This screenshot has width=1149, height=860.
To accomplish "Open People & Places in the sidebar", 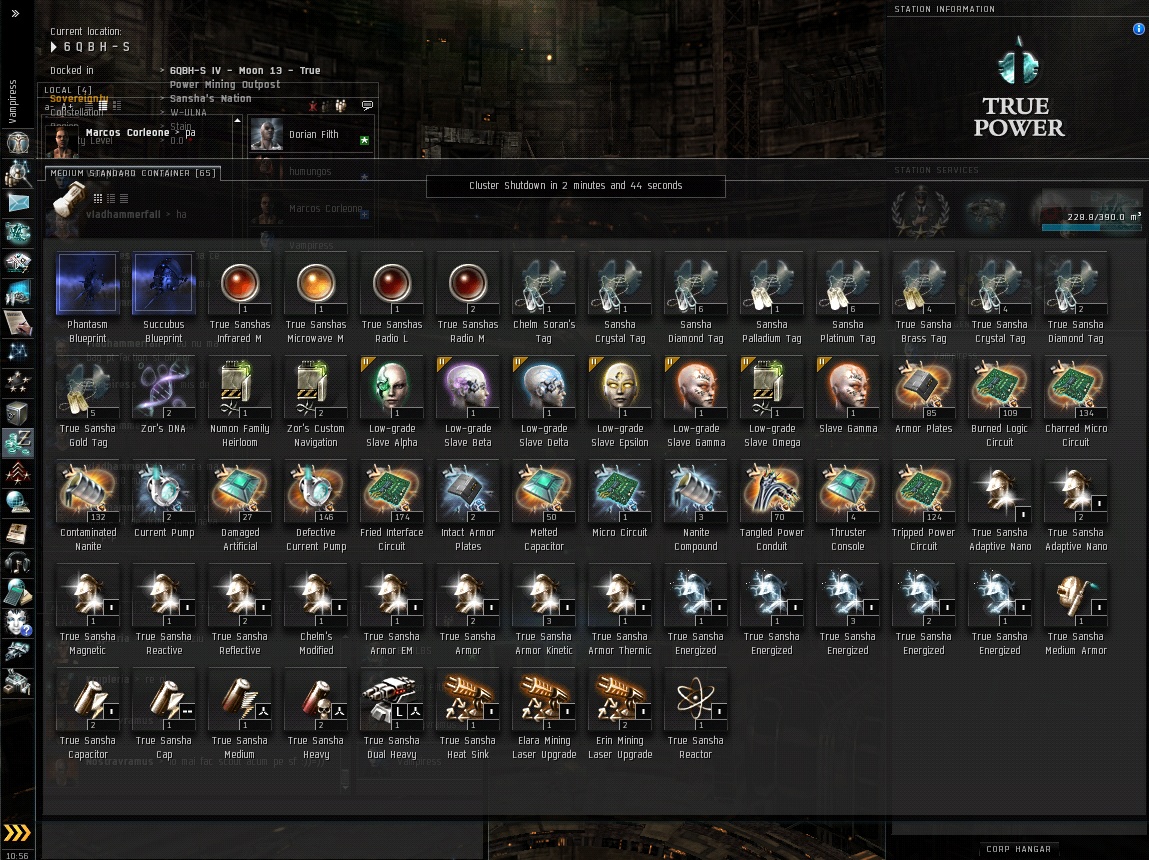I will click(18, 174).
